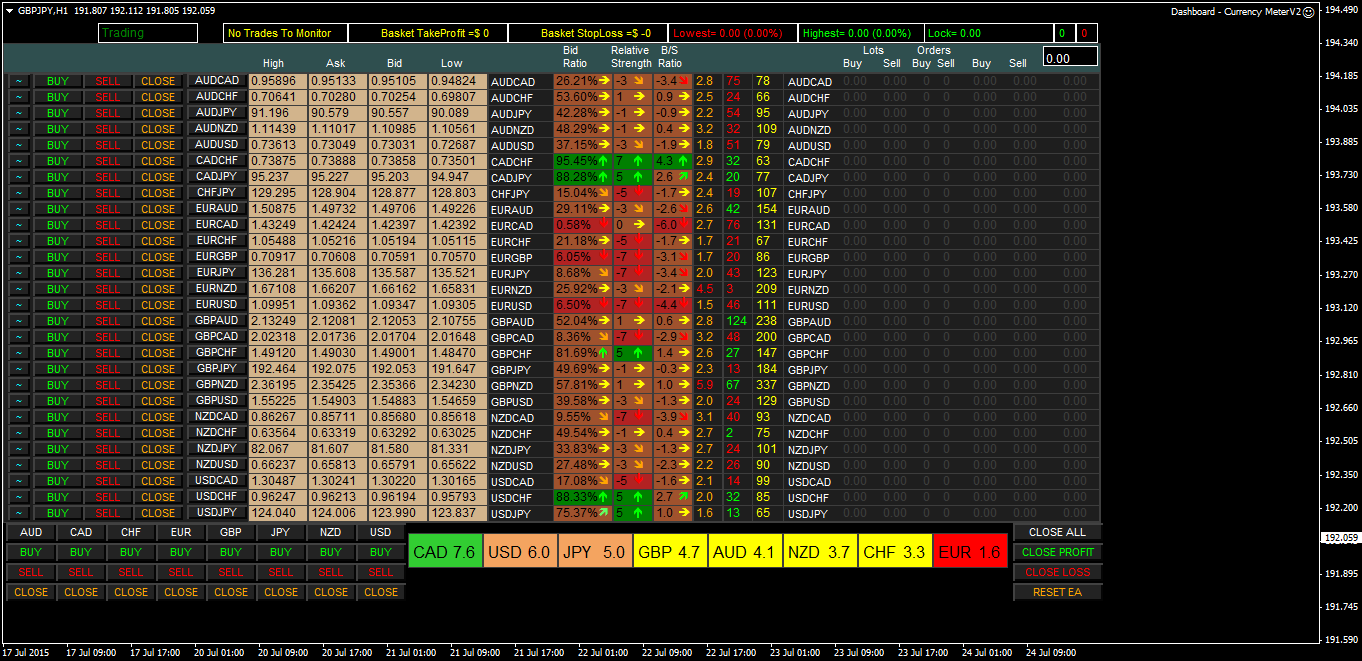Click the AUD currency basket button
Viewport: 1362px width, 661px height.
tap(31, 532)
